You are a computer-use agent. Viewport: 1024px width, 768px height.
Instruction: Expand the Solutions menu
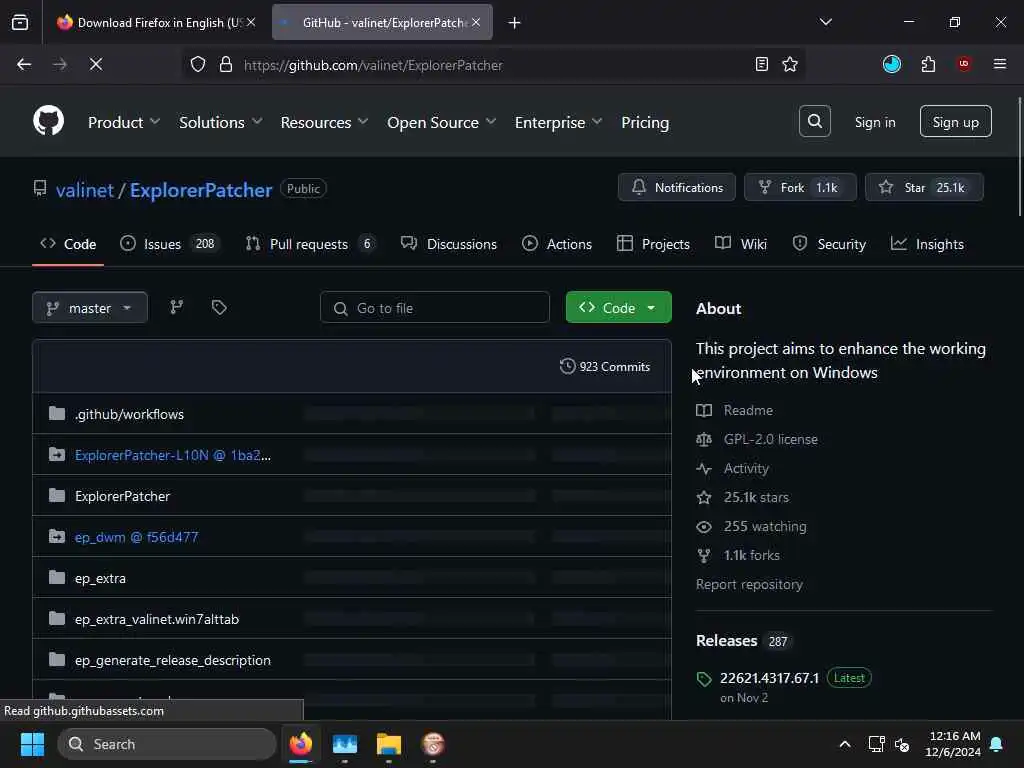(x=221, y=122)
